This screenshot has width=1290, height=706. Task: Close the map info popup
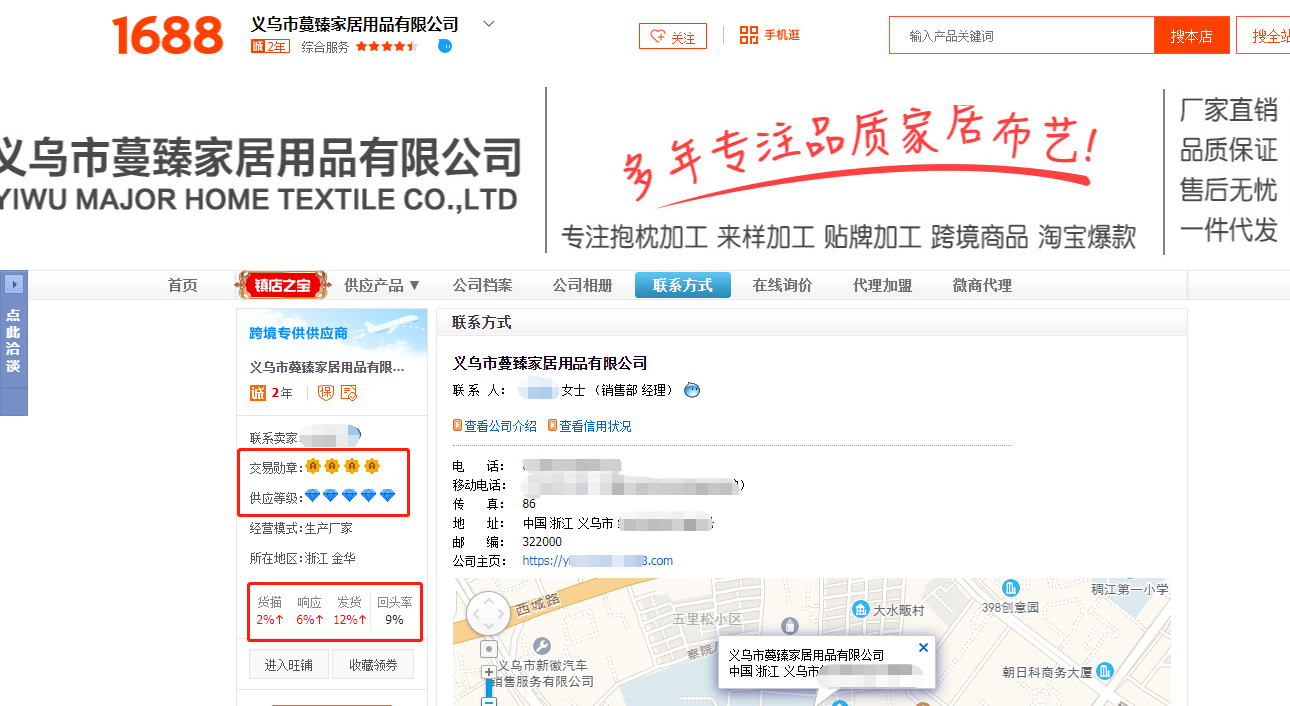923,648
